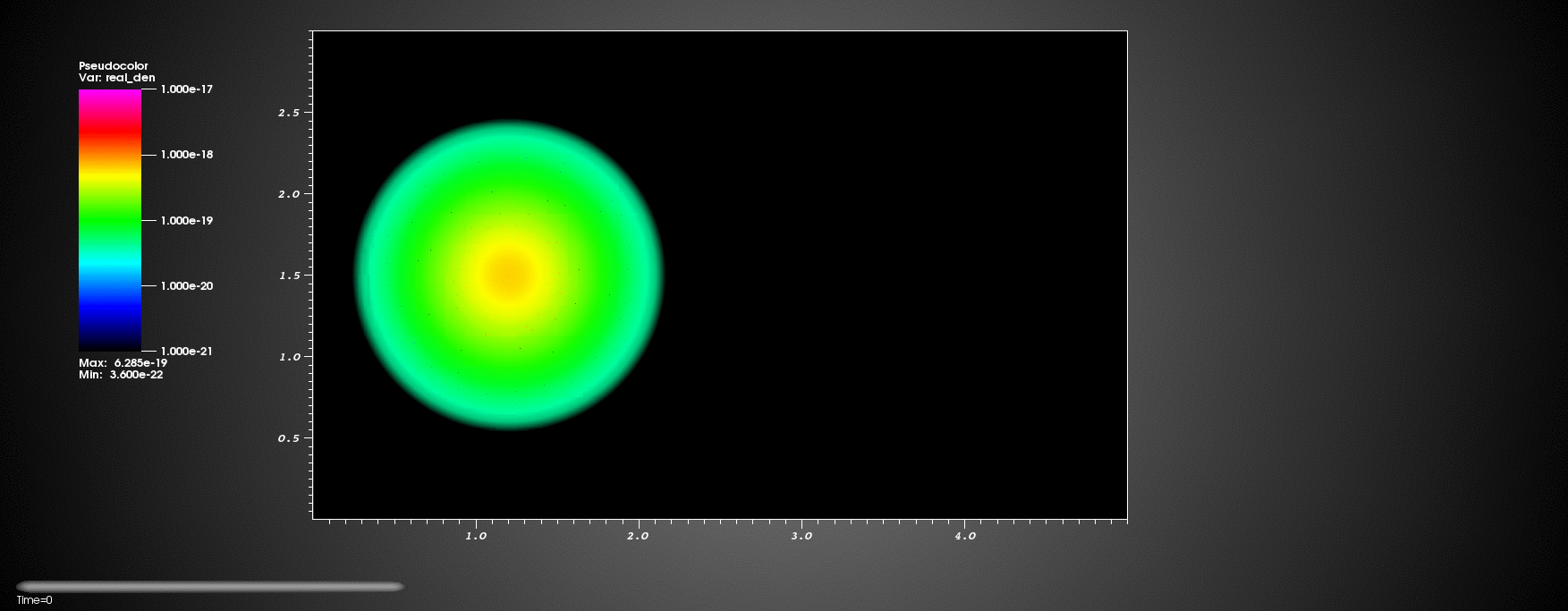Click the 2.0 label on vertical axis

(x=289, y=194)
